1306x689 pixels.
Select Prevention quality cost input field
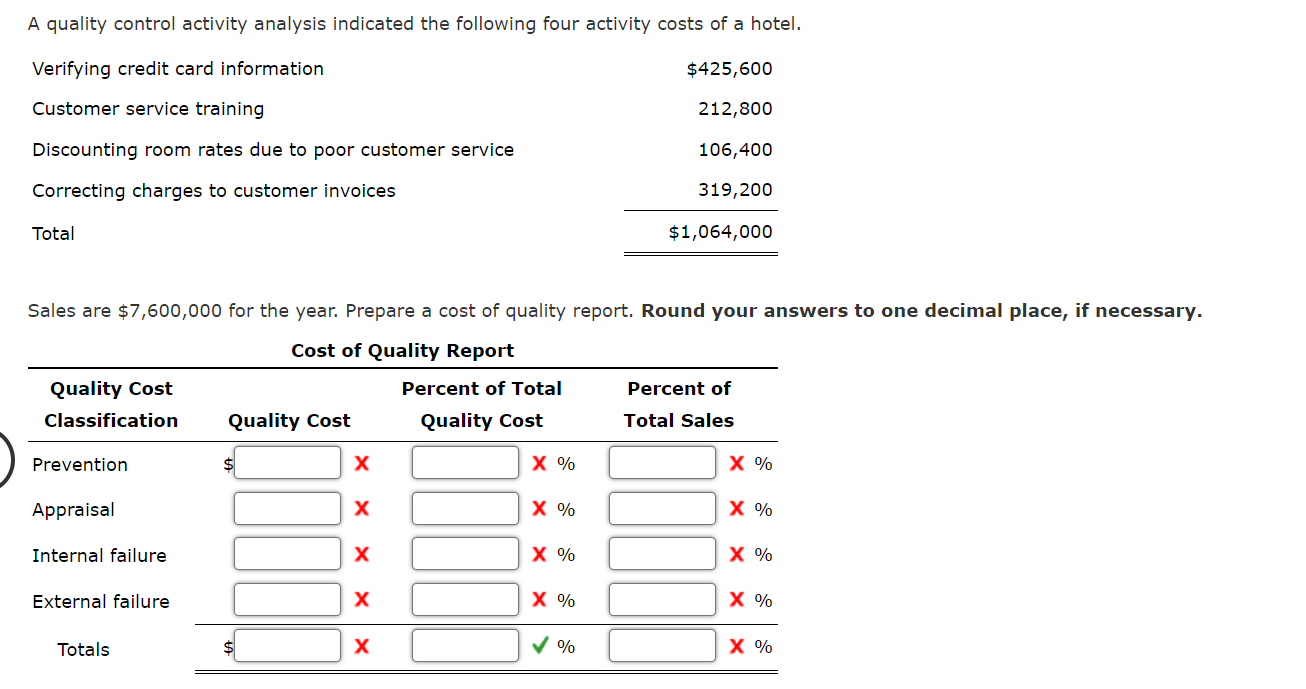tap(287, 462)
